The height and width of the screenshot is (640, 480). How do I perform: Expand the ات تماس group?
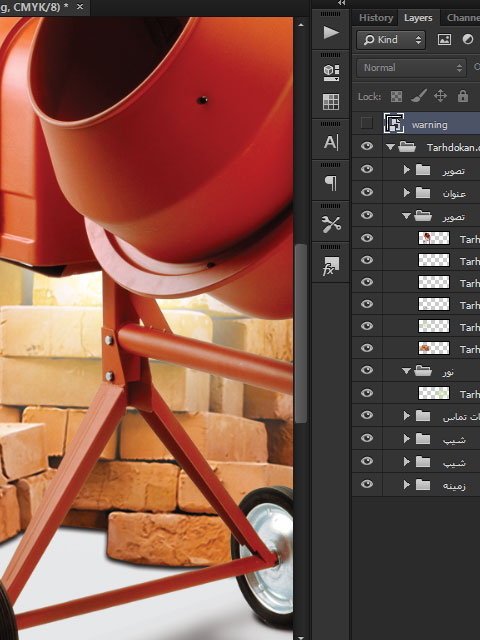[x=407, y=416]
